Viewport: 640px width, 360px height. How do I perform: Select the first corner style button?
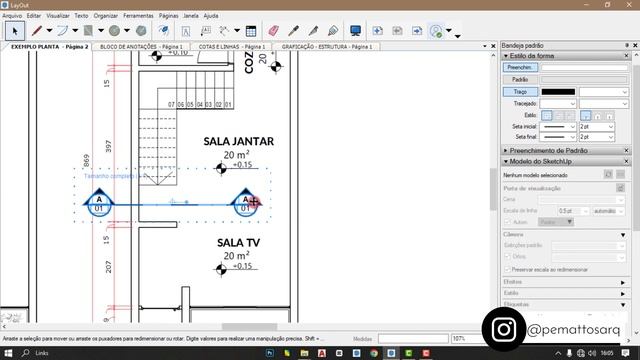click(547, 116)
